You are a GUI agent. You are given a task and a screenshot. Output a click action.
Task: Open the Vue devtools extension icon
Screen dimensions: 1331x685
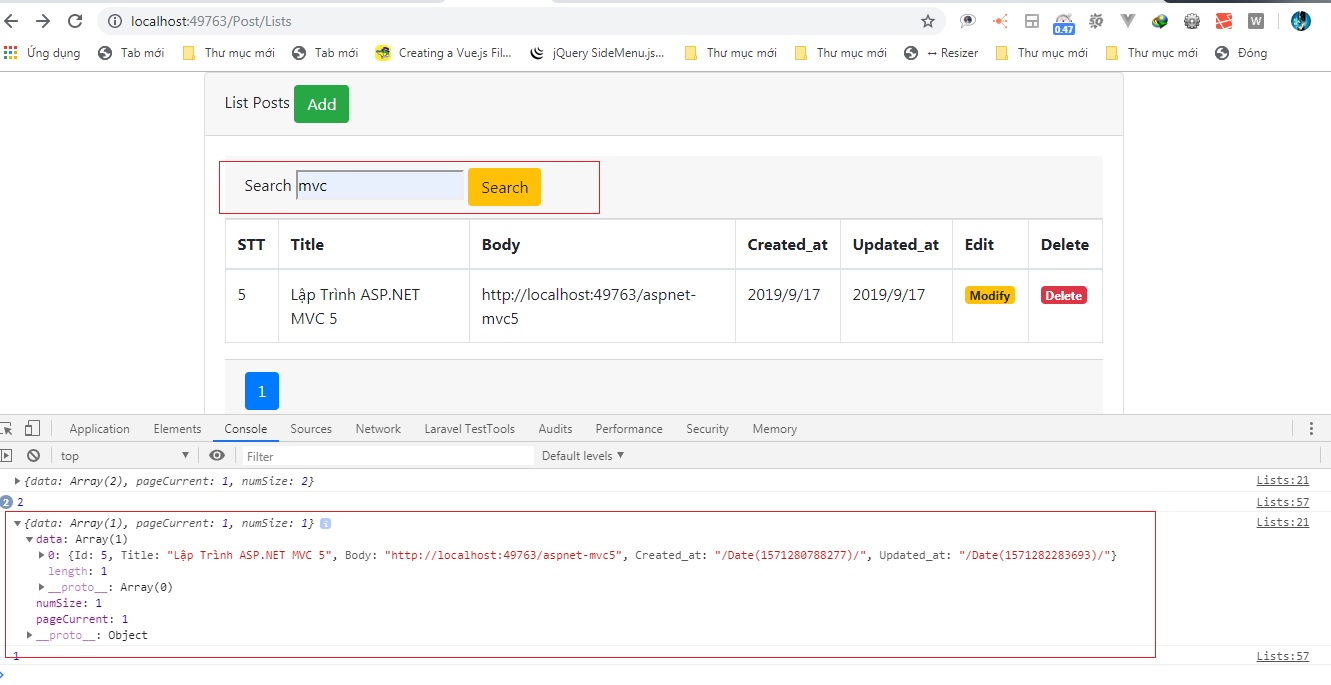click(x=1128, y=21)
